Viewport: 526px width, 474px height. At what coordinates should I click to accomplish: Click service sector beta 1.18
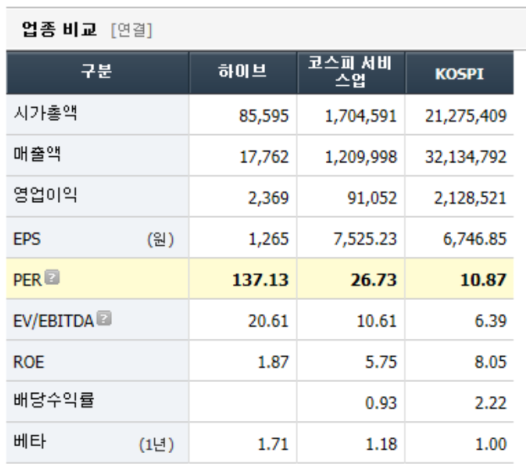point(381,445)
